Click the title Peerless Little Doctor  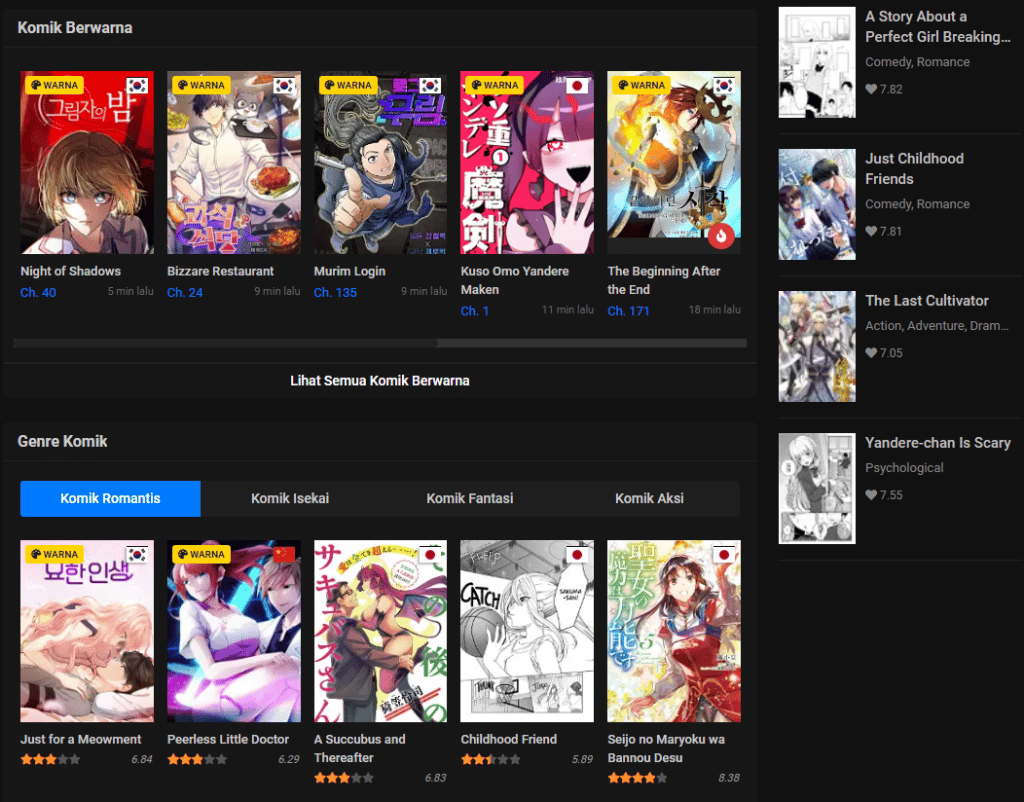(x=228, y=739)
